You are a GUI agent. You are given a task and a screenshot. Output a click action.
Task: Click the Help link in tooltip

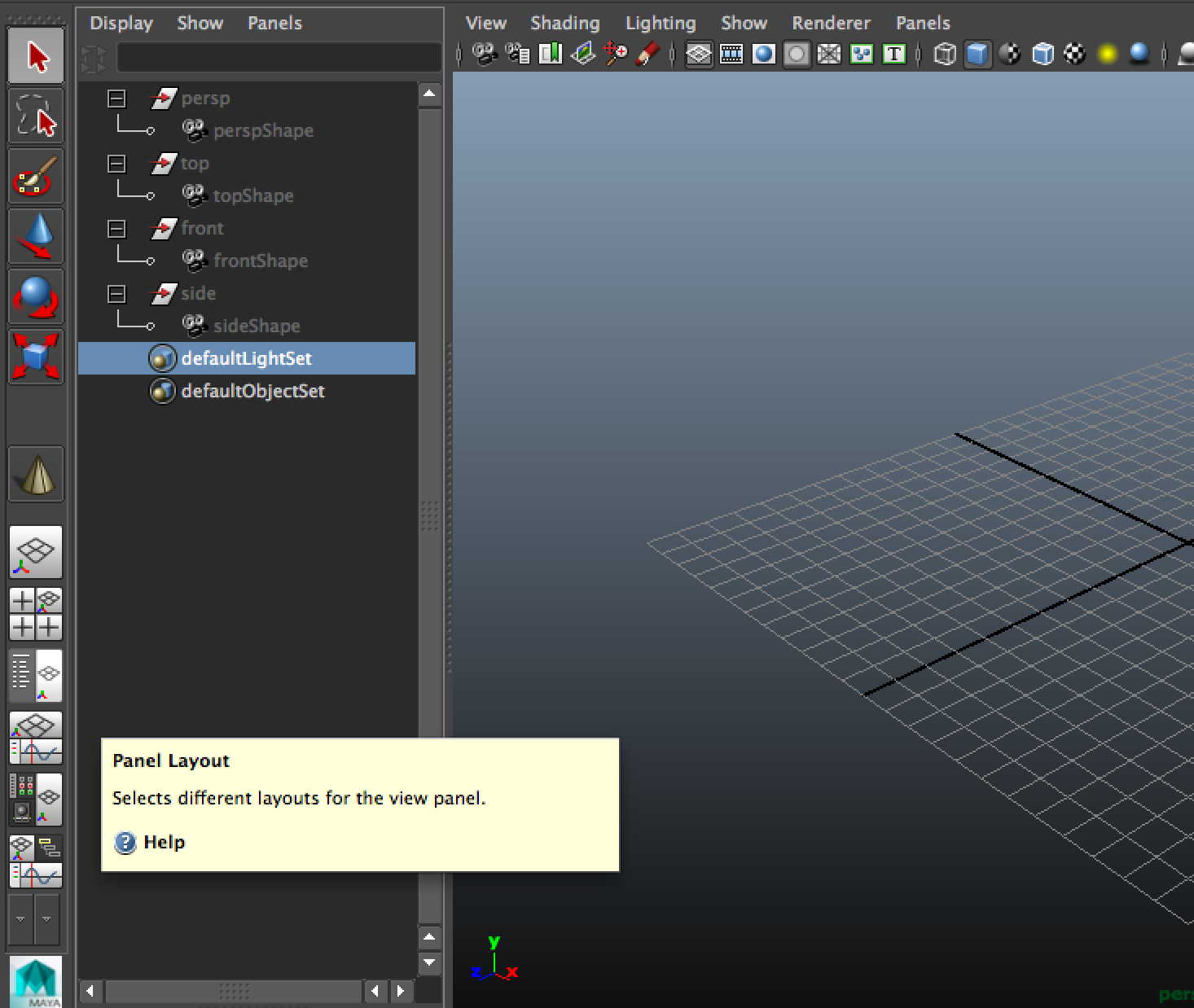point(164,842)
